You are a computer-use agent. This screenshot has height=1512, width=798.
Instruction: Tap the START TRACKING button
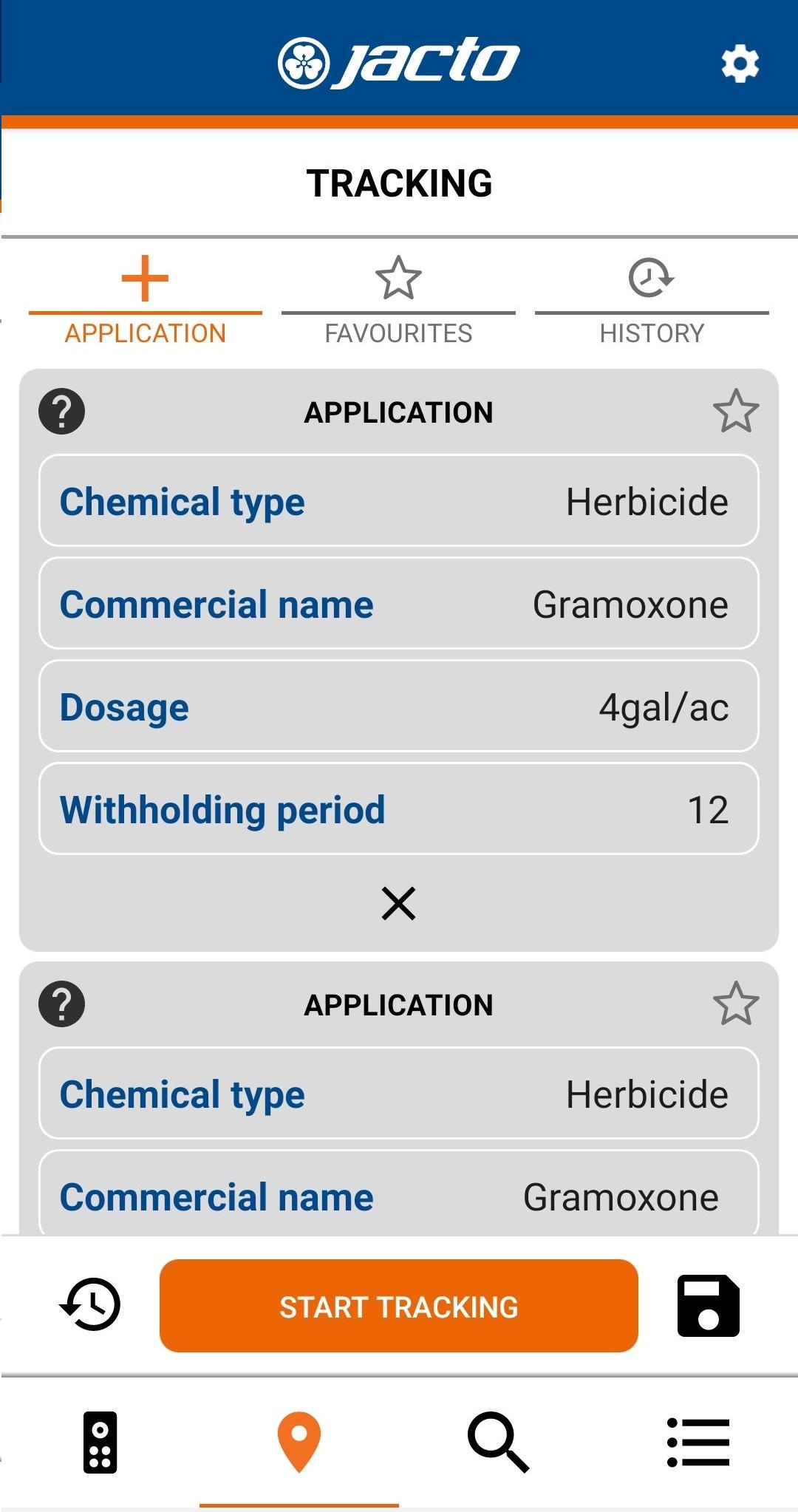[399, 1306]
